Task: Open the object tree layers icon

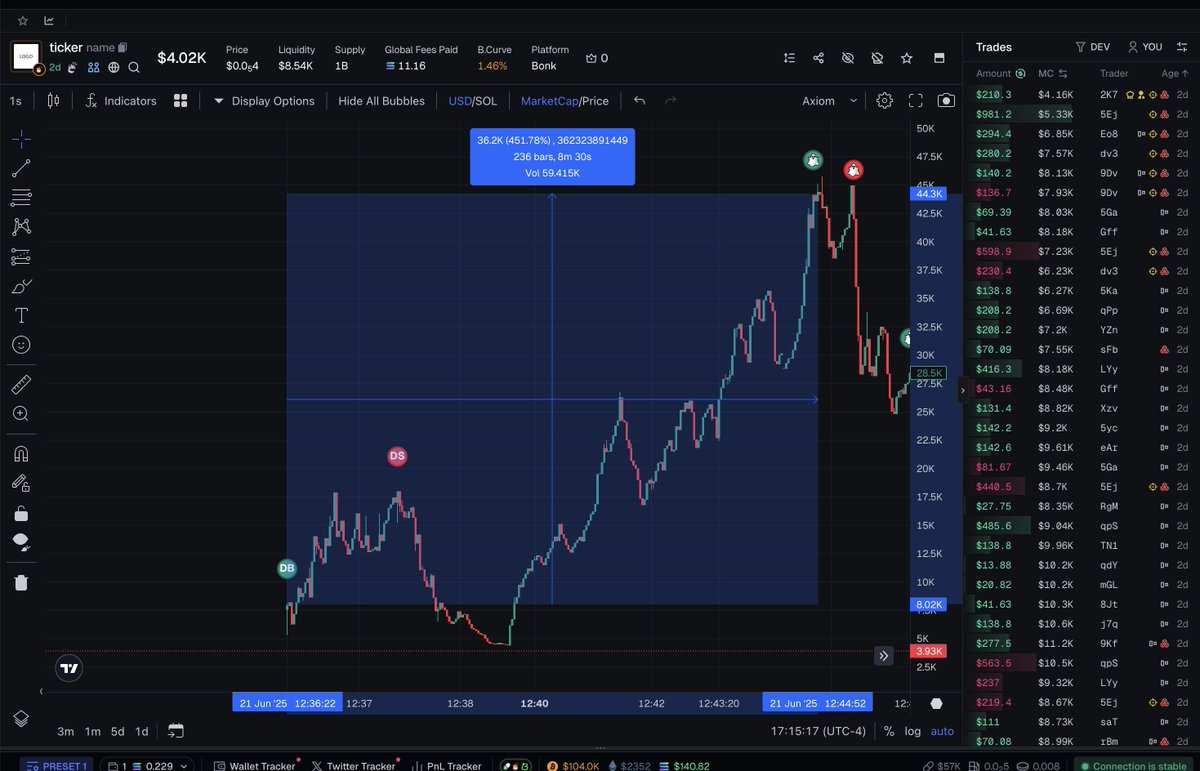Action: [x=21, y=718]
